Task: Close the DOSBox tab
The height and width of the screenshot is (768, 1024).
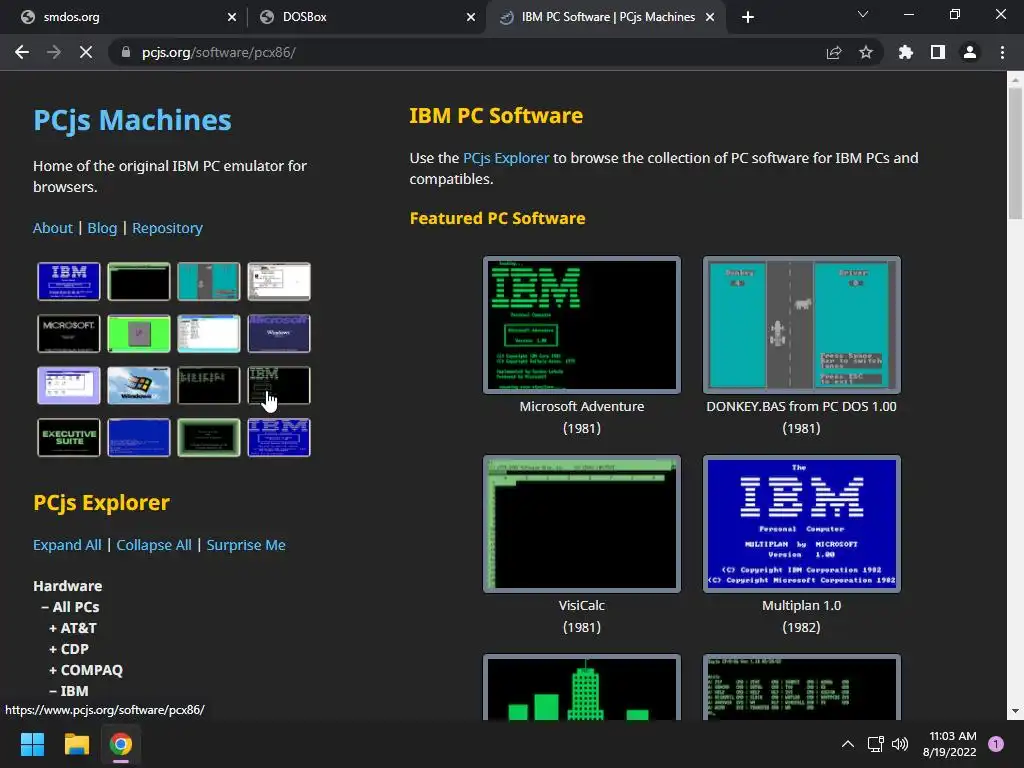Action: (x=471, y=17)
